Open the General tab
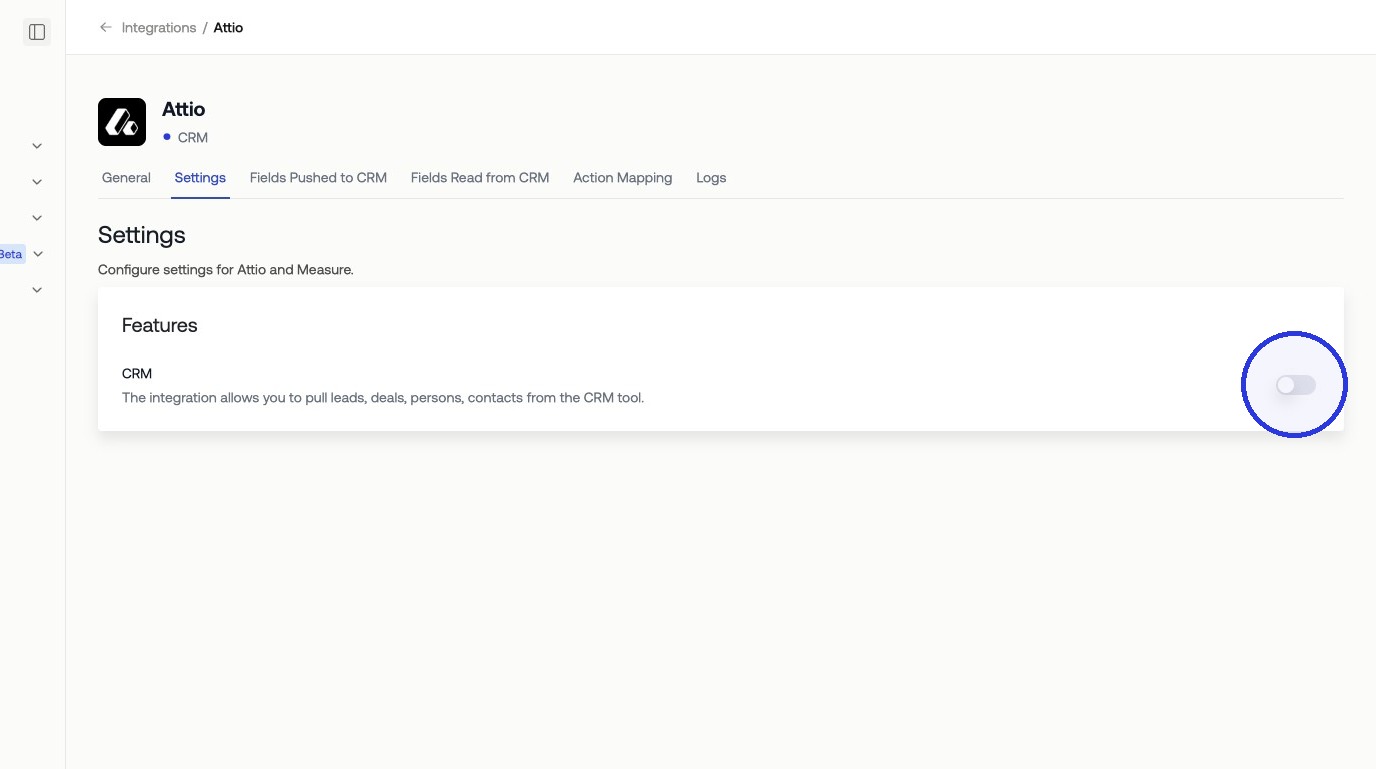Image resolution: width=1376 pixels, height=769 pixels. (x=126, y=178)
